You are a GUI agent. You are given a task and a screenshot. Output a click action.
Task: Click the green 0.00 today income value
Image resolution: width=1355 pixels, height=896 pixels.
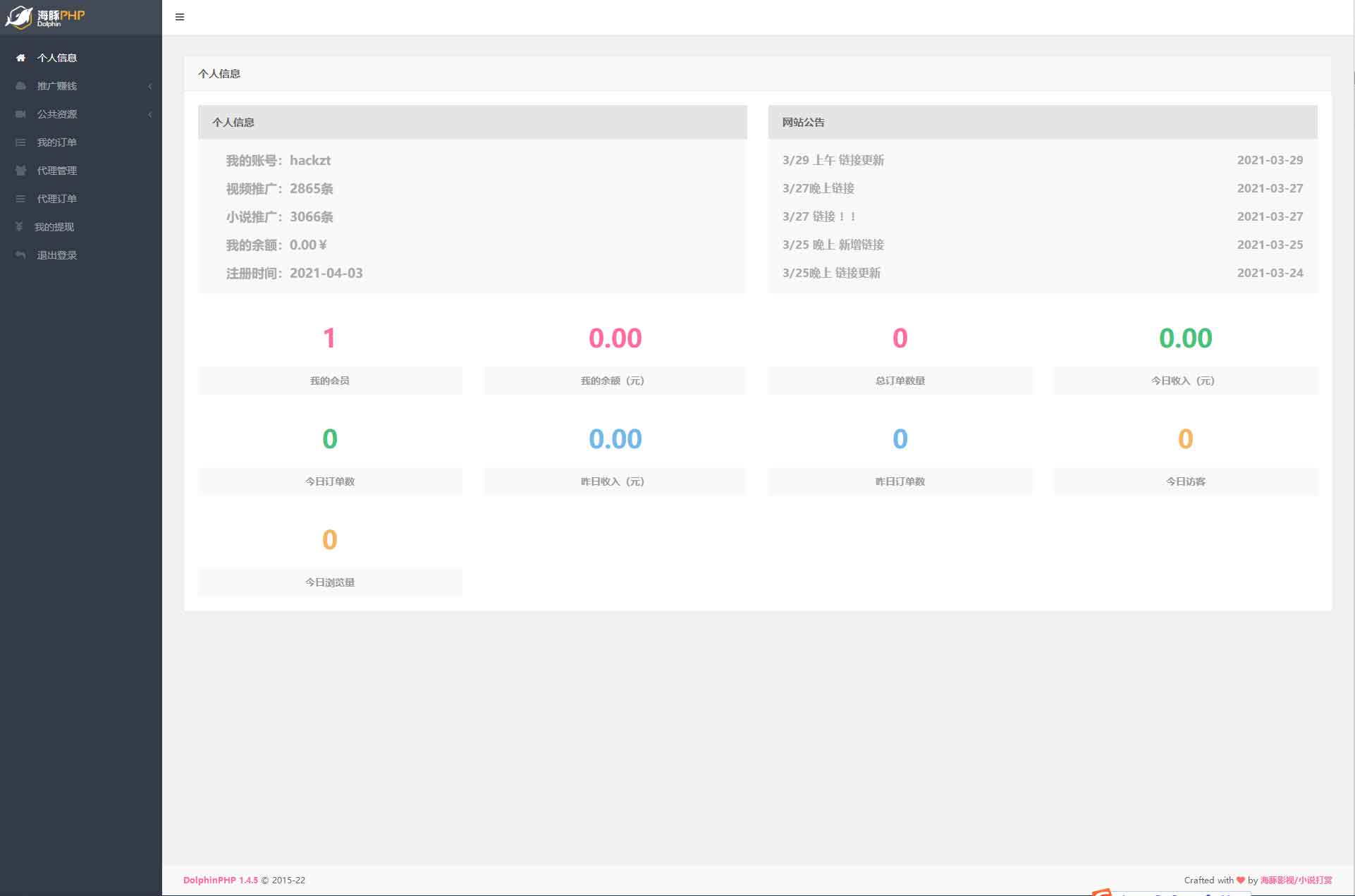tap(1185, 338)
